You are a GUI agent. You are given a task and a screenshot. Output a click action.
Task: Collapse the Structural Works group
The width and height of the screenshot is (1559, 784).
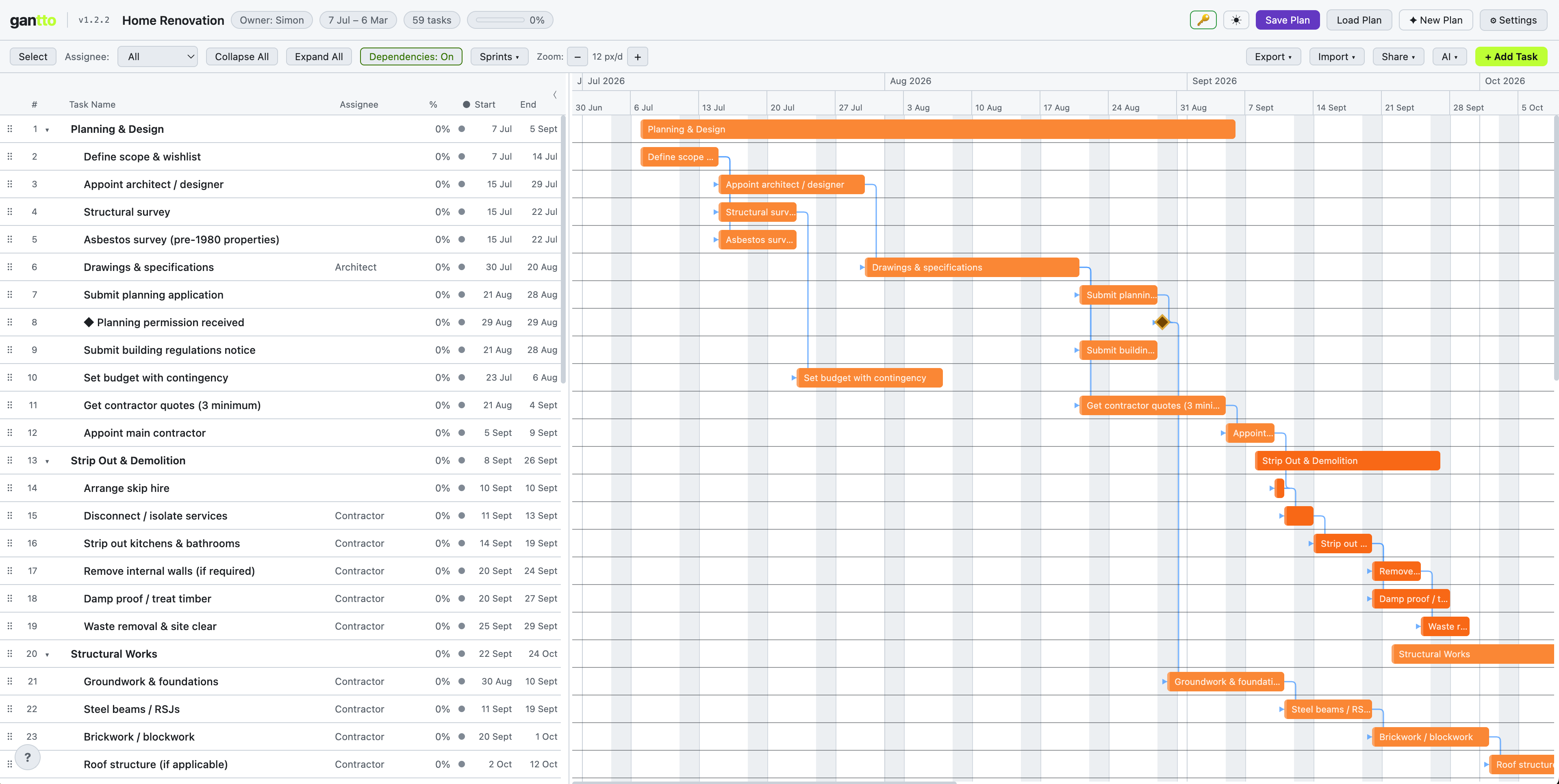click(47, 654)
